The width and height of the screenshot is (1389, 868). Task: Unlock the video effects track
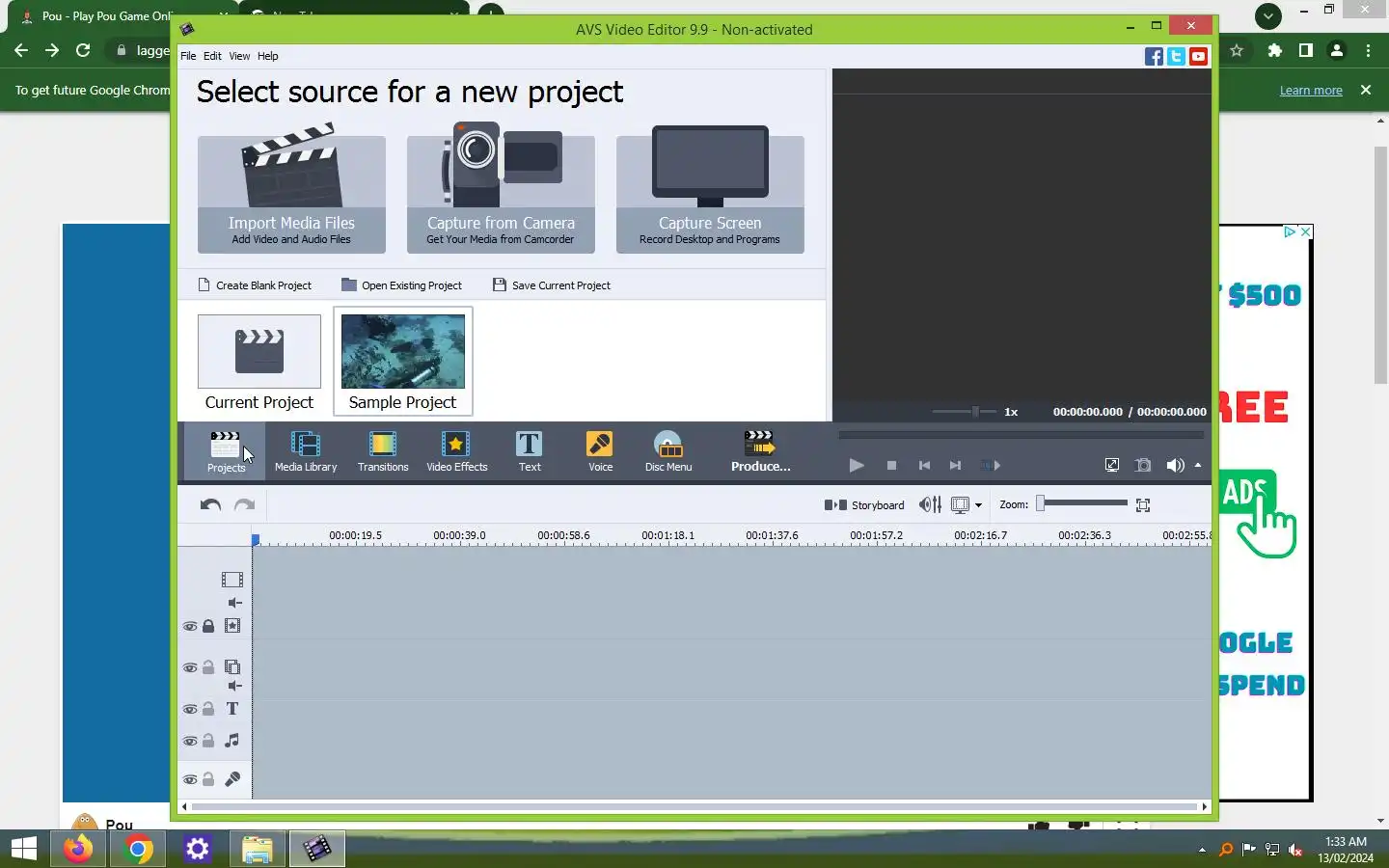pos(208,626)
